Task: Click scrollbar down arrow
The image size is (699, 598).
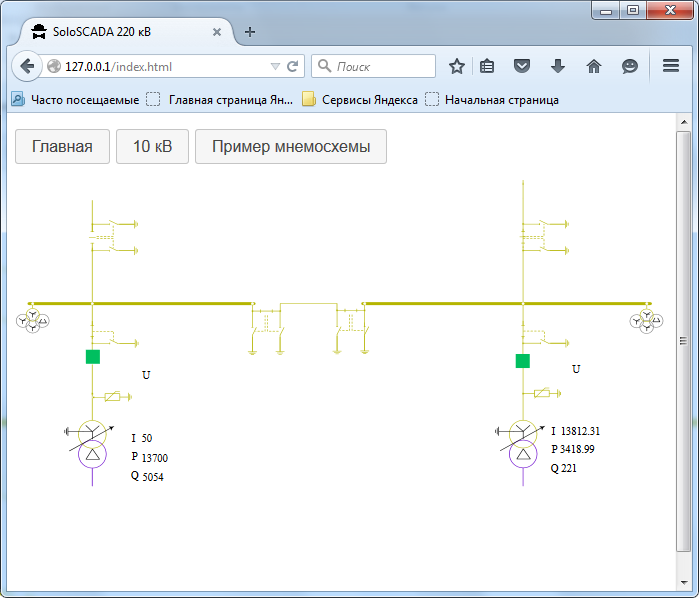Action: 683,582
